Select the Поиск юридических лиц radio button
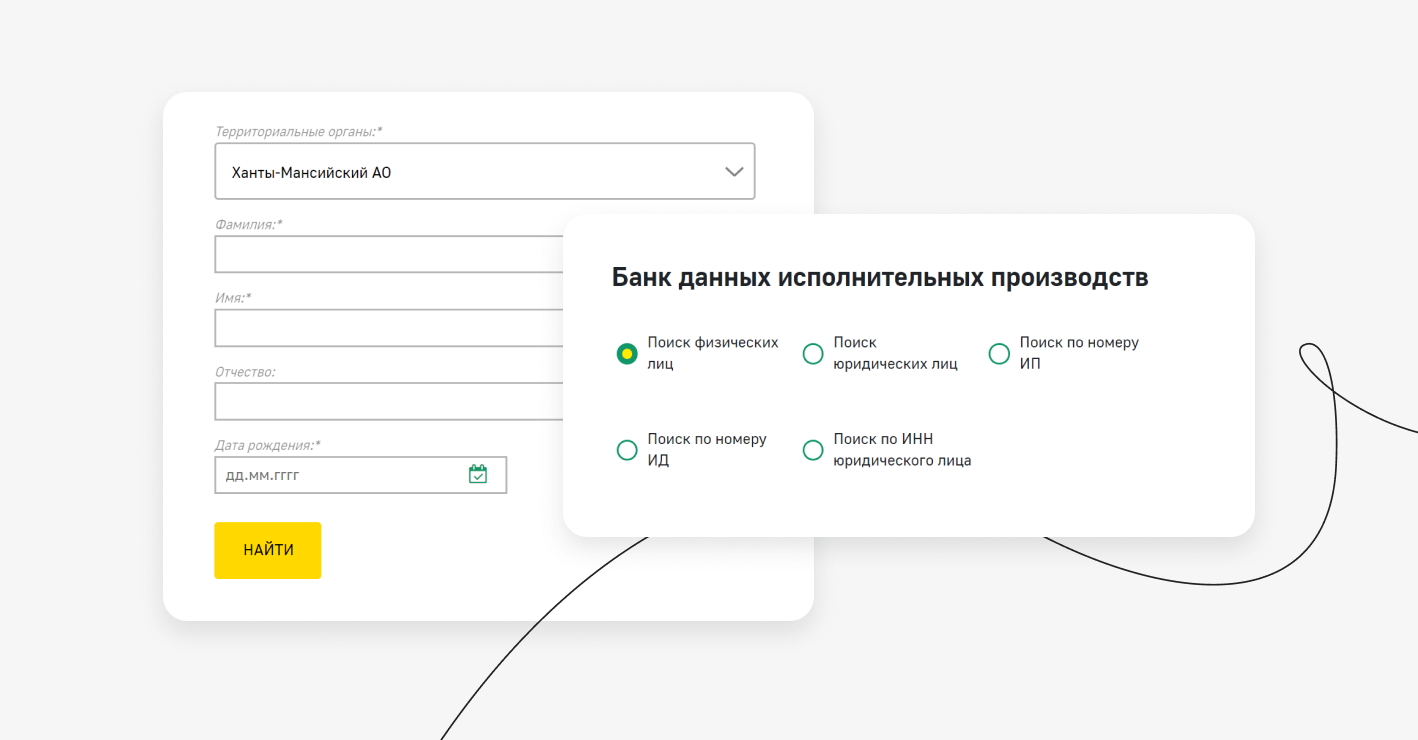This screenshot has width=1418, height=740. 813,353
